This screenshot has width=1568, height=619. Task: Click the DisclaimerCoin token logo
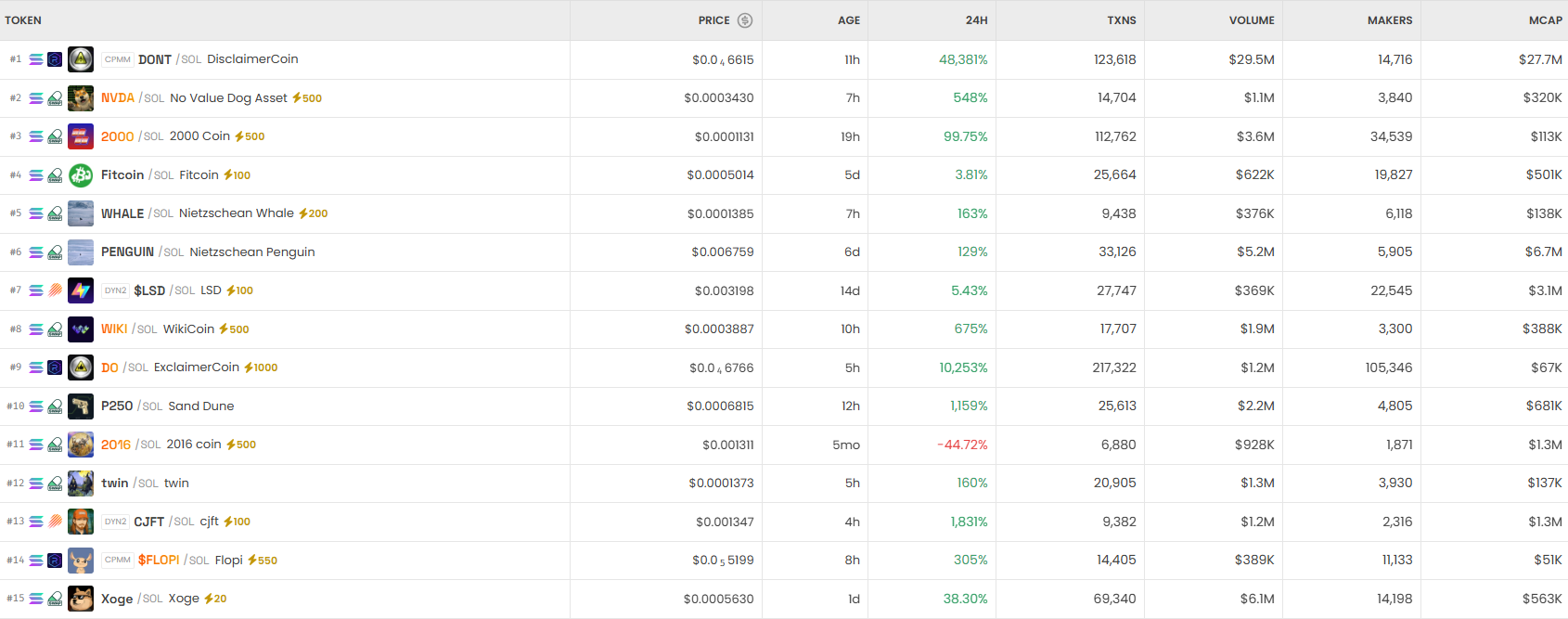[x=81, y=59]
